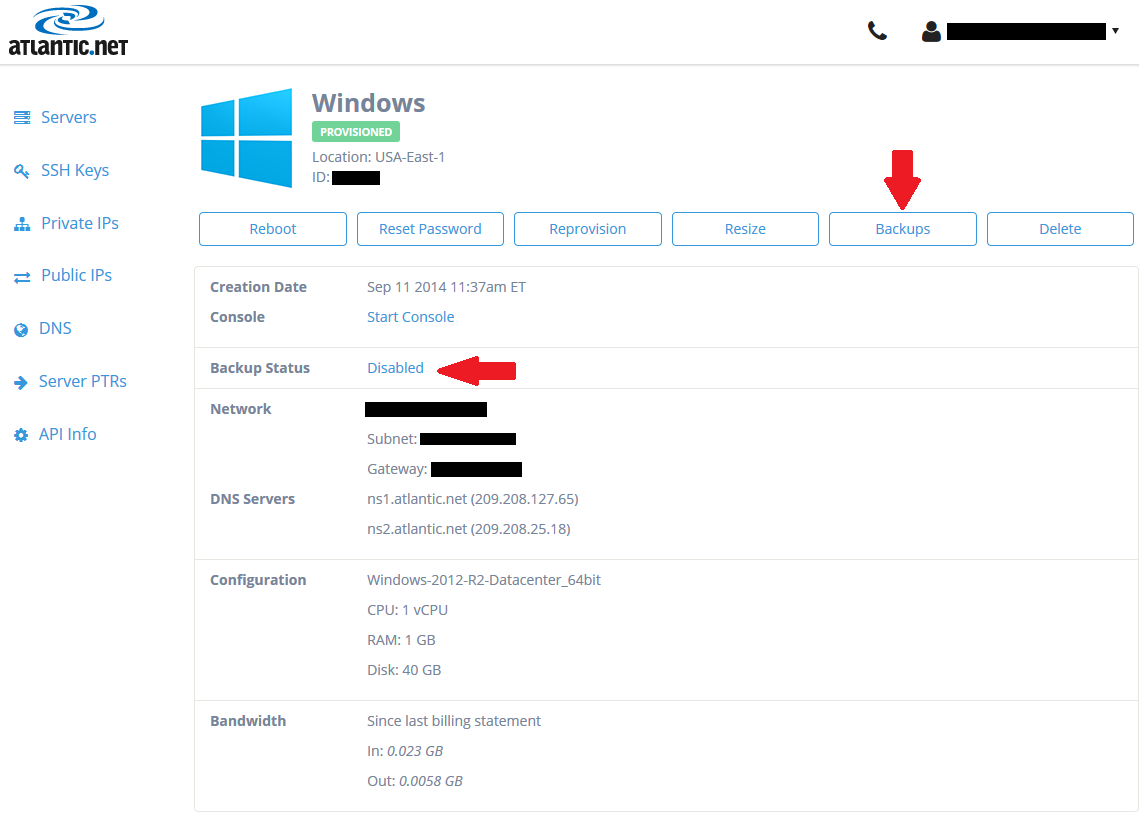
Task: Click Since last billing statement text
Action: point(454,721)
